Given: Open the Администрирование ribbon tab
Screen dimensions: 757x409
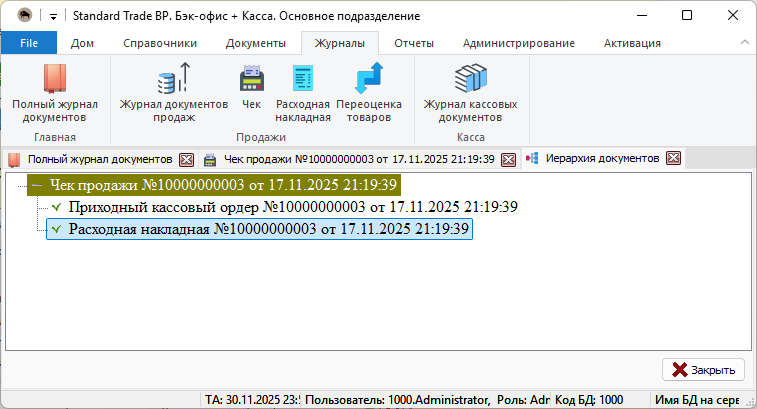Looking at the screenshot, I should pos(519,43).
